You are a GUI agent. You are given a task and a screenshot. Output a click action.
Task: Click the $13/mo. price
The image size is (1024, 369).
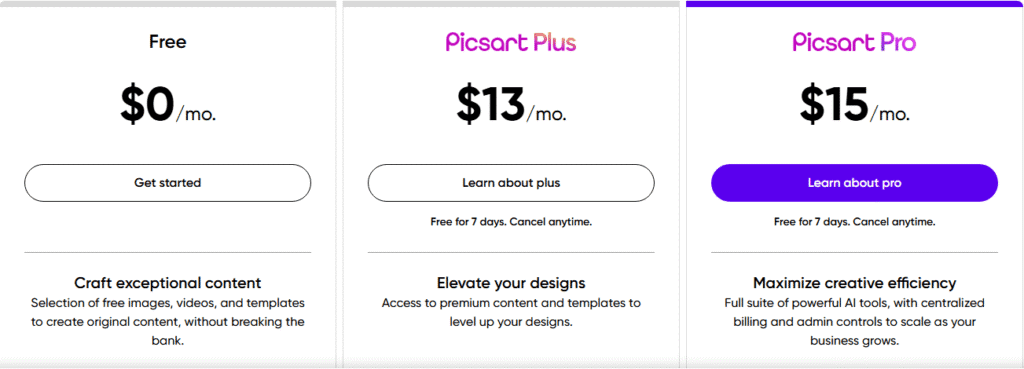pyautogui.click(x=511, y=106)
